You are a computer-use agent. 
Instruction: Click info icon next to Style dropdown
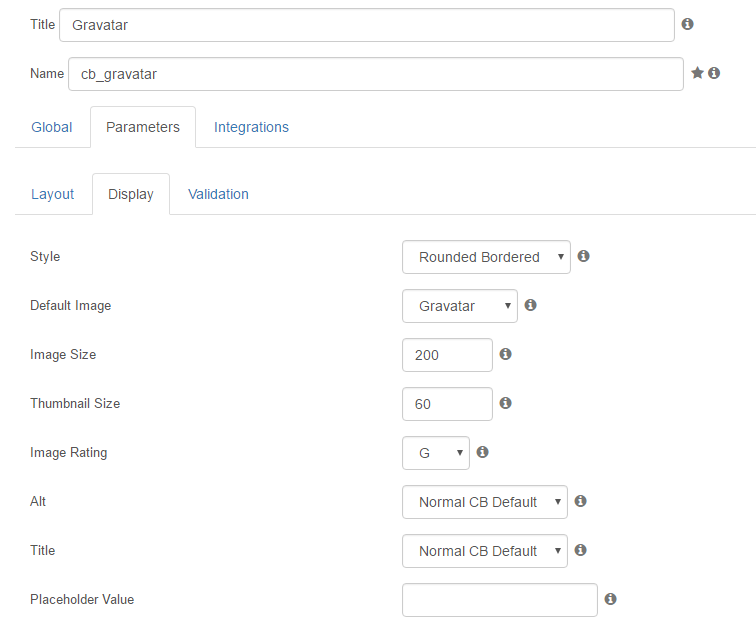tap(583, 256)
